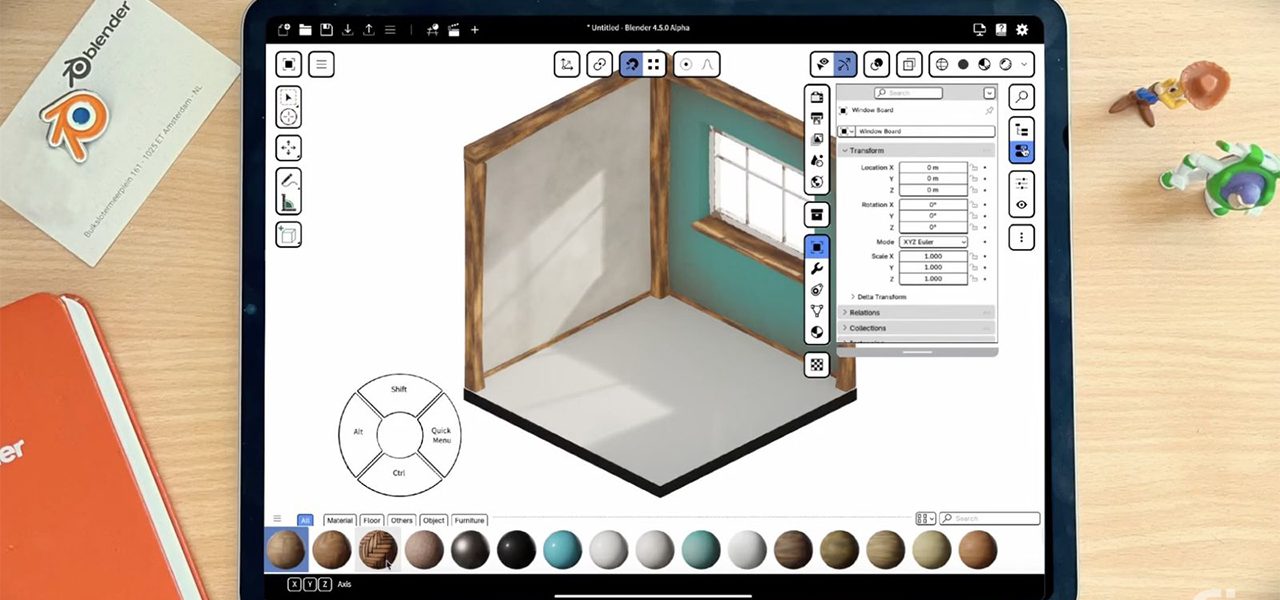1280x600 pixels.
Task: Open help via the question mark icon
Action: point(1000,30)
